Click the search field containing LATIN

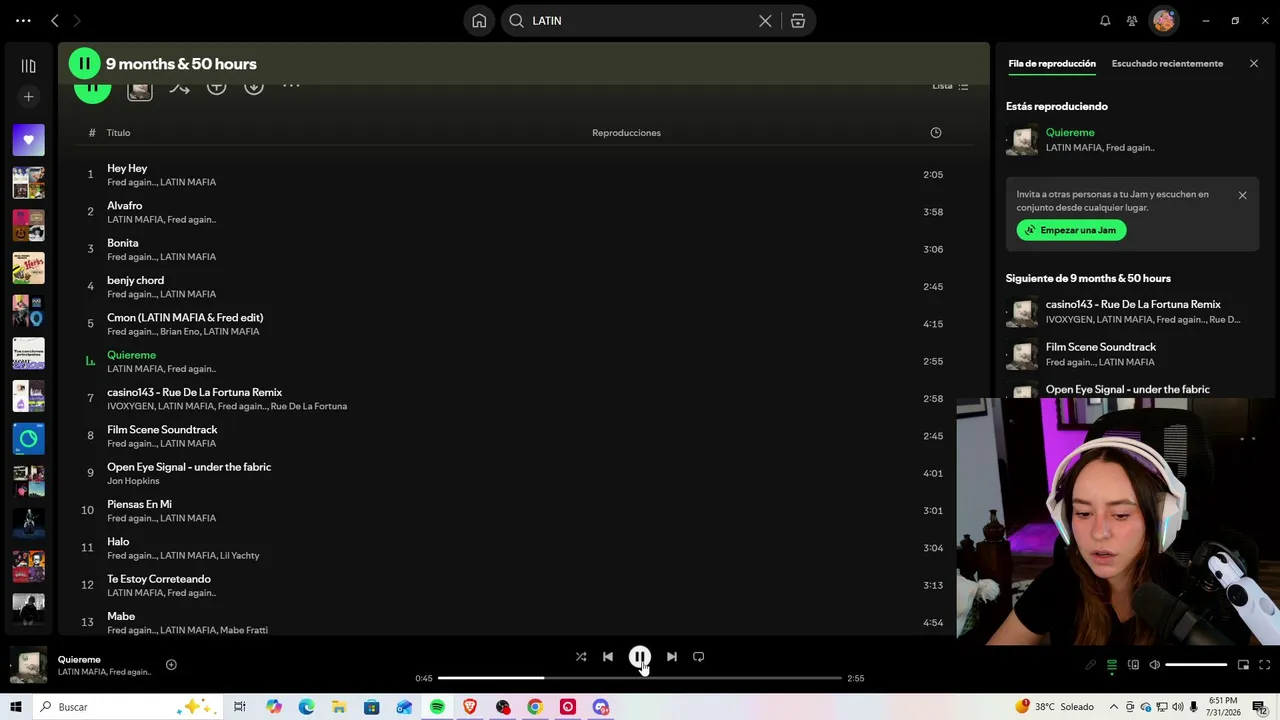tap(640, 21)
